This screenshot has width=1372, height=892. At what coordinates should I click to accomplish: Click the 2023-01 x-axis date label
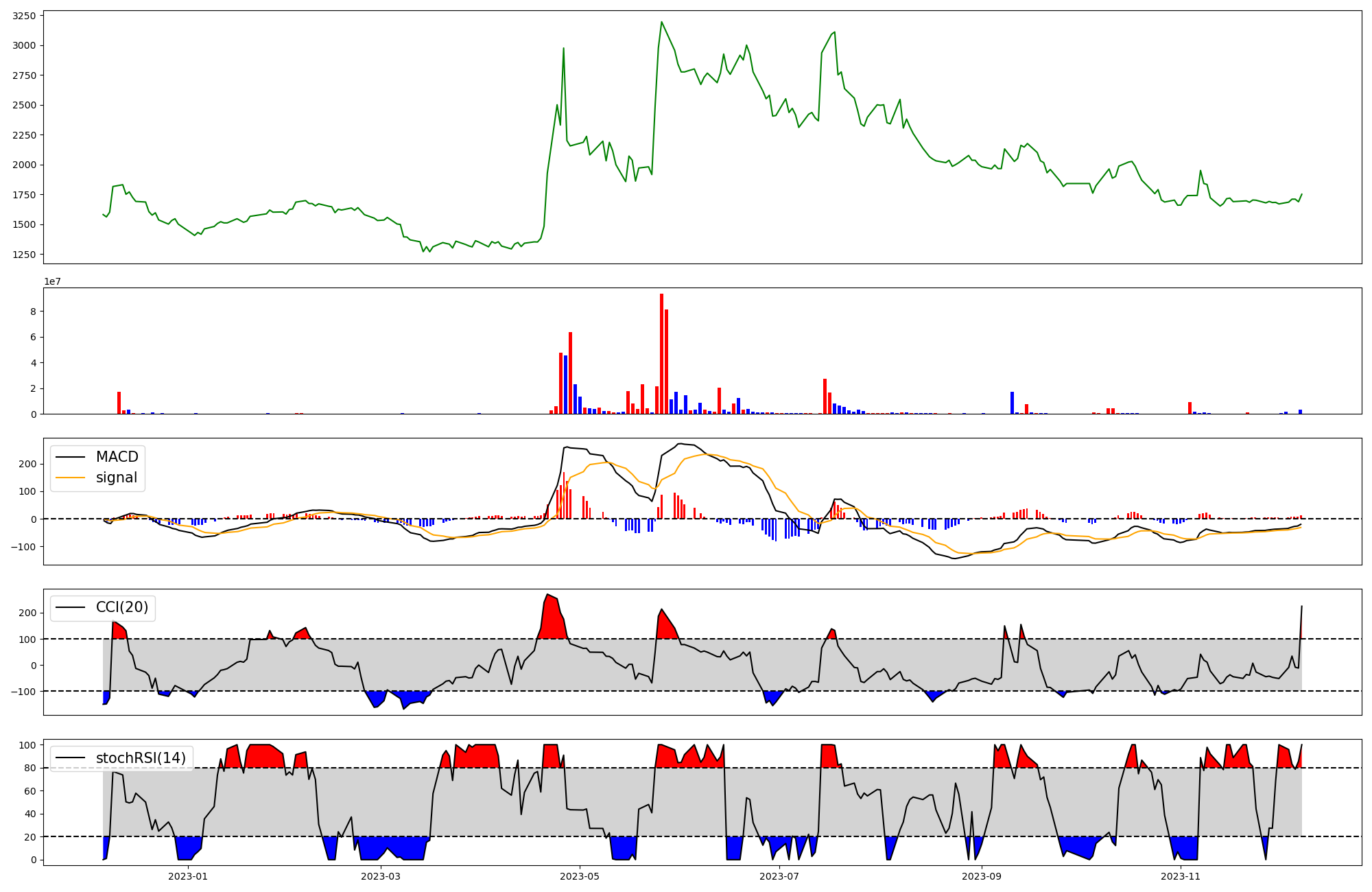(x=187, y=876)
